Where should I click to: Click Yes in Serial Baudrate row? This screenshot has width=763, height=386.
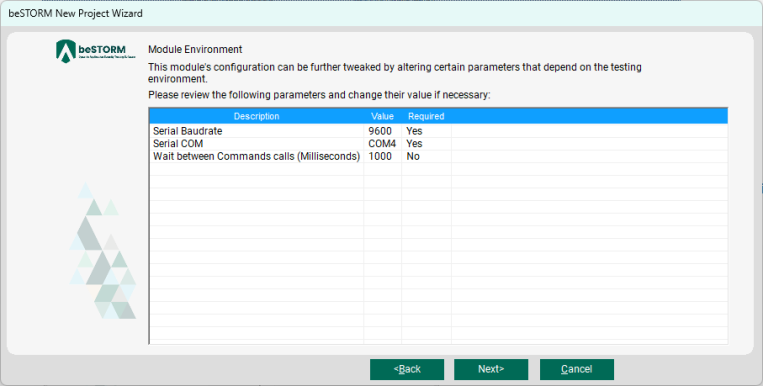click(x=414, y=131)
